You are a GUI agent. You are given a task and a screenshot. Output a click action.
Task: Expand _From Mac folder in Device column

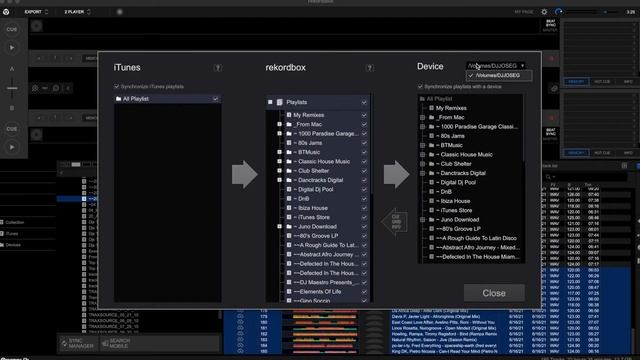(x=422, y=117)
